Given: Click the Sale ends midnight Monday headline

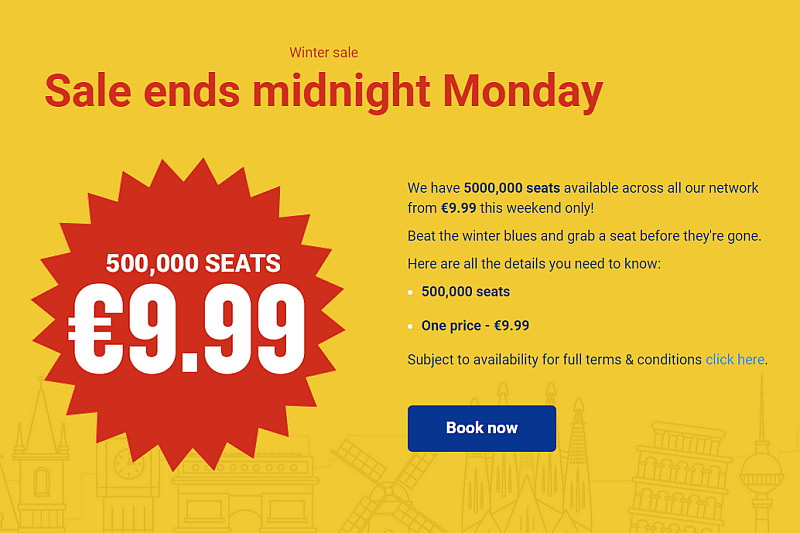Looking at the screenshot, I should tap(324, 92).
